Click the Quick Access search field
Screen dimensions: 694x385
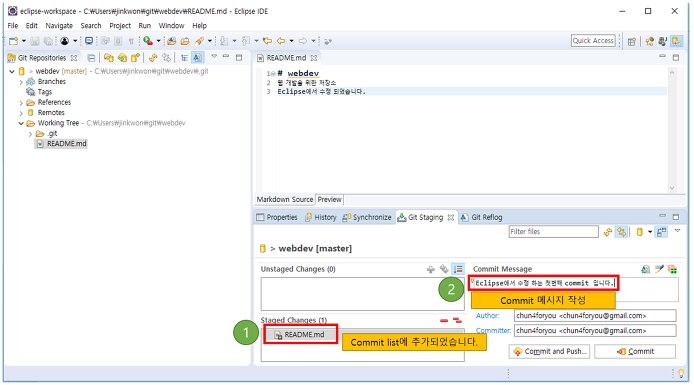coord(593,41)
